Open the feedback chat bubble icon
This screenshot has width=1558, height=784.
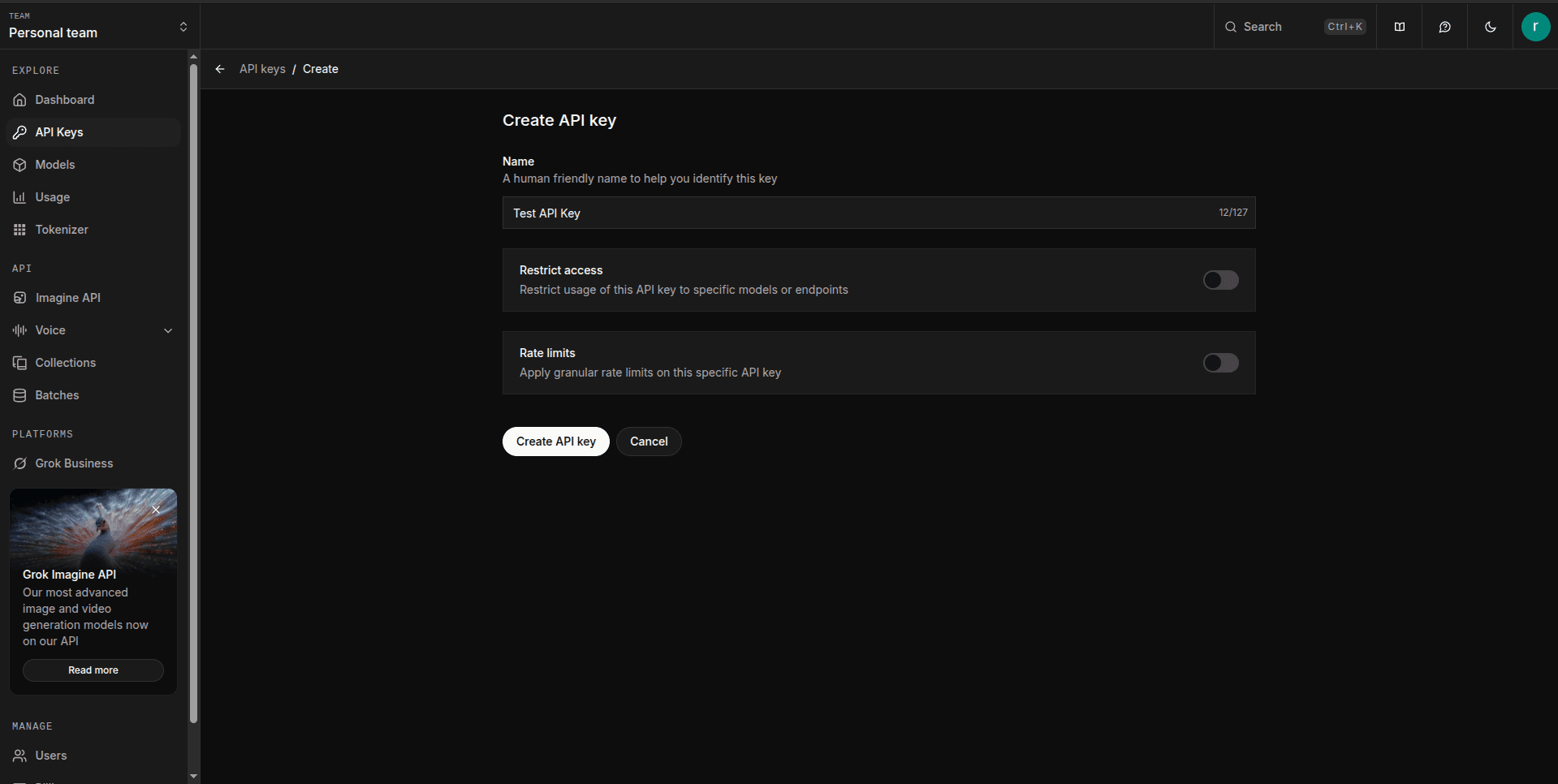coord(1445,27)
